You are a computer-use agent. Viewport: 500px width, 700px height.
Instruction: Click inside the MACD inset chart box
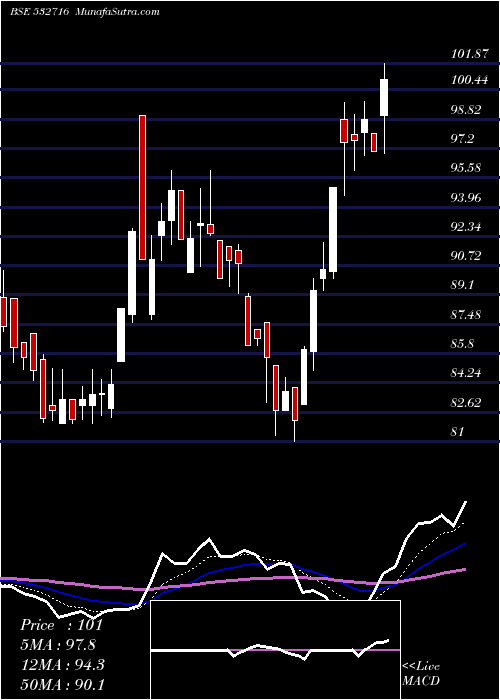coord(275,650)
